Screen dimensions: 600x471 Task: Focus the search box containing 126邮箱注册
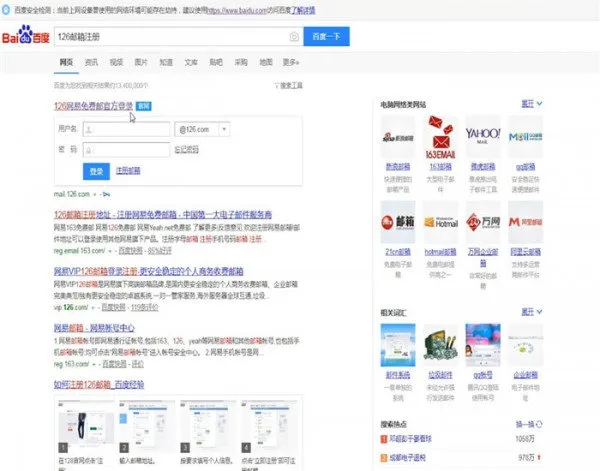tap(172, 37)
